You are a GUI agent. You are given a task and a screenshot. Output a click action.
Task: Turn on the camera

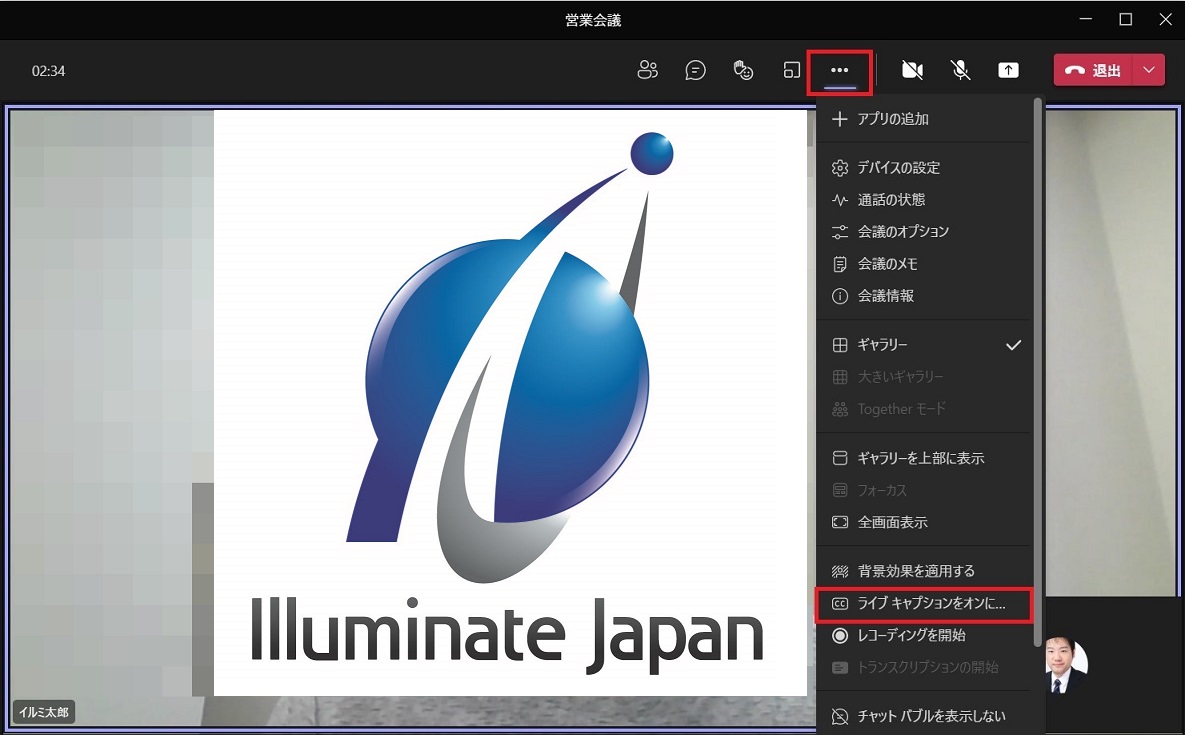912,70
